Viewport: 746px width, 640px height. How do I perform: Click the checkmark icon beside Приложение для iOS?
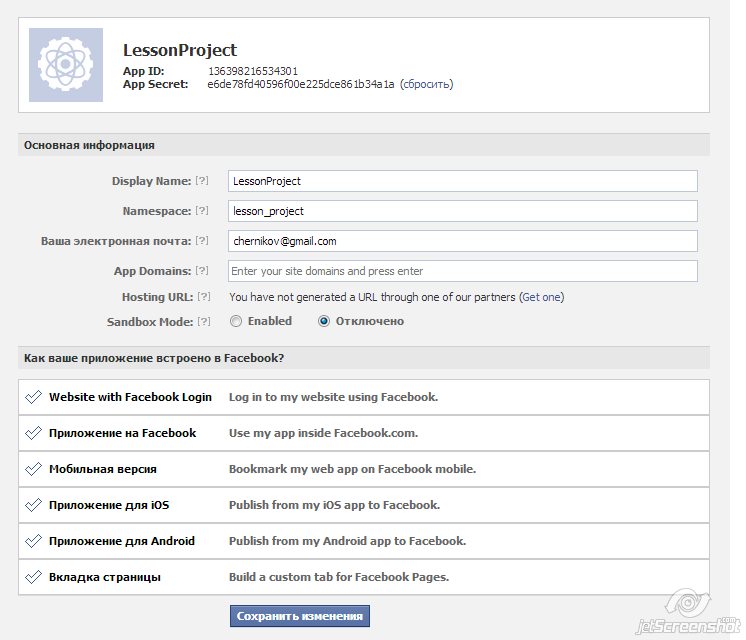tap(34, 505)
